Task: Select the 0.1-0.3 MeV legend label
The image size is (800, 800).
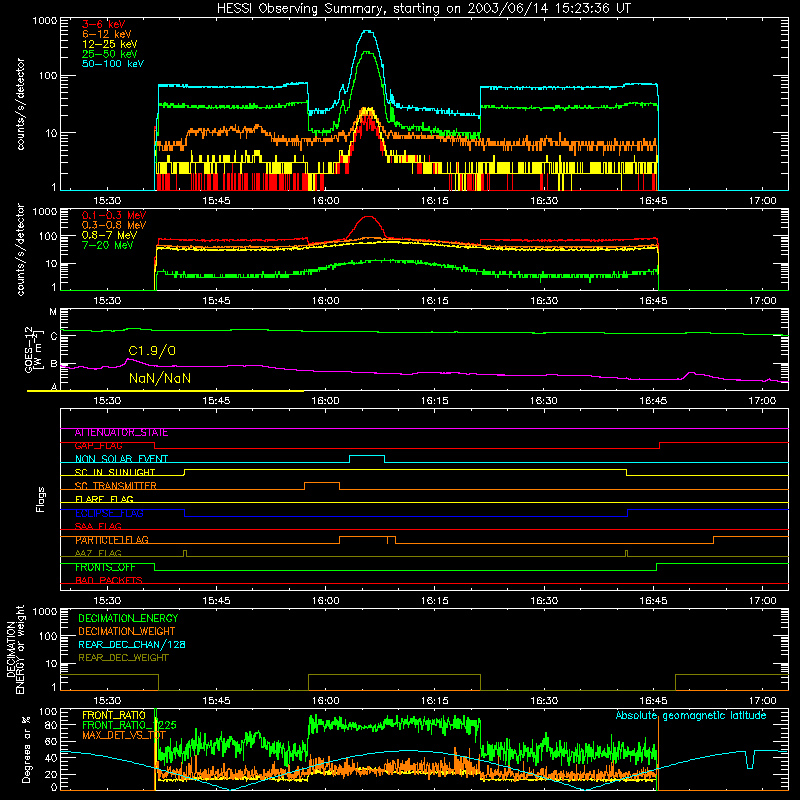Action: pos(114,215)
